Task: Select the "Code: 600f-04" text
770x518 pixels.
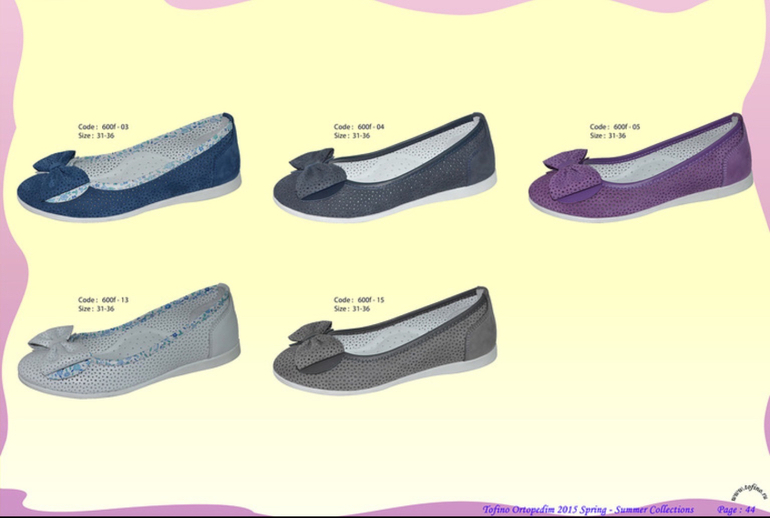Action: tap(359, 127)
